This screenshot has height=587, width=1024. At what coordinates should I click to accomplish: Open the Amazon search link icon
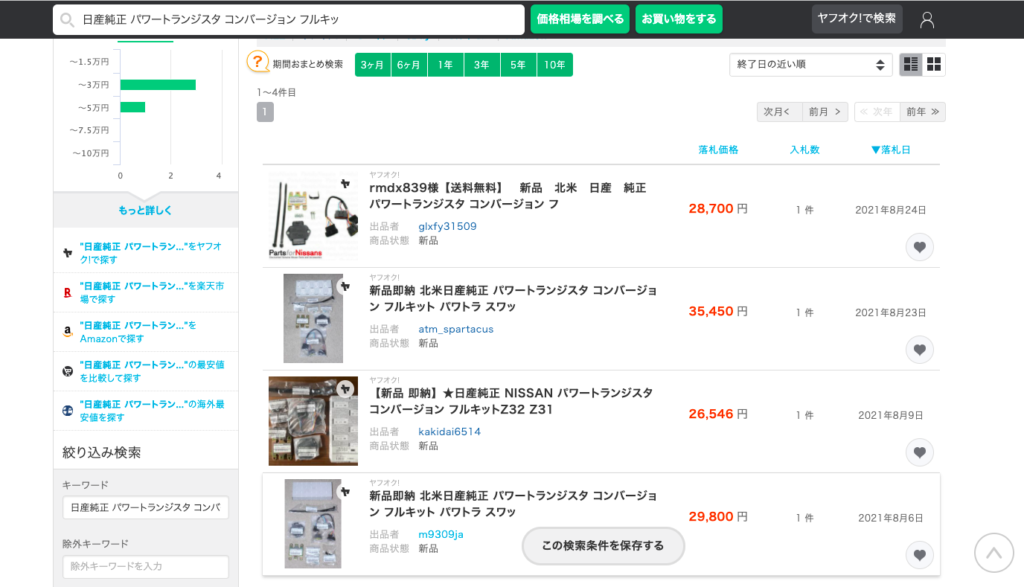click(x=67, y=331)
